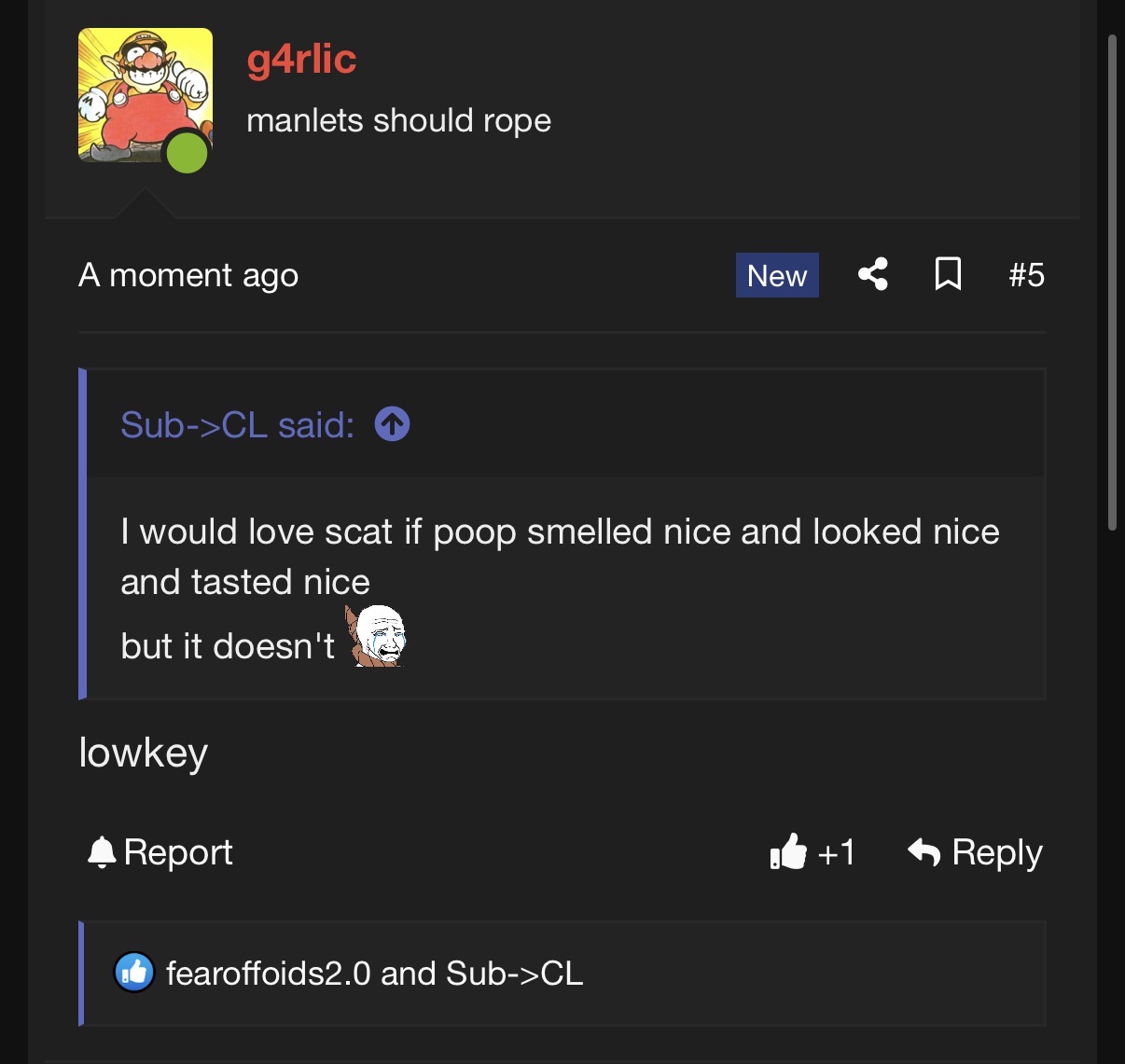1125x1064 pixels.
Task: Open the blue like reaction icon
Action: [x=134, y=973]
